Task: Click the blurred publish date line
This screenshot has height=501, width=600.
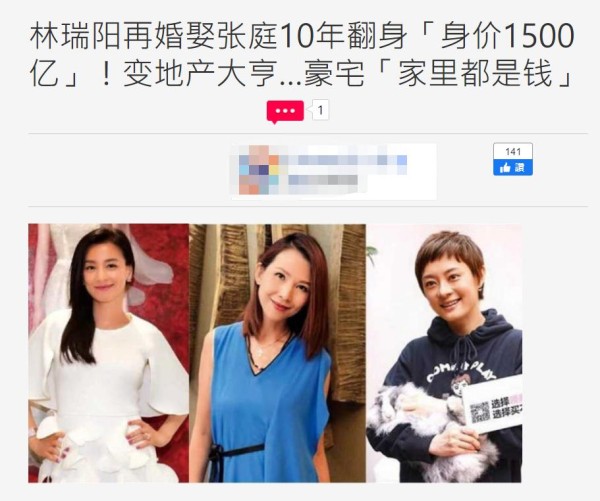Action: click(x=323, y=180)
